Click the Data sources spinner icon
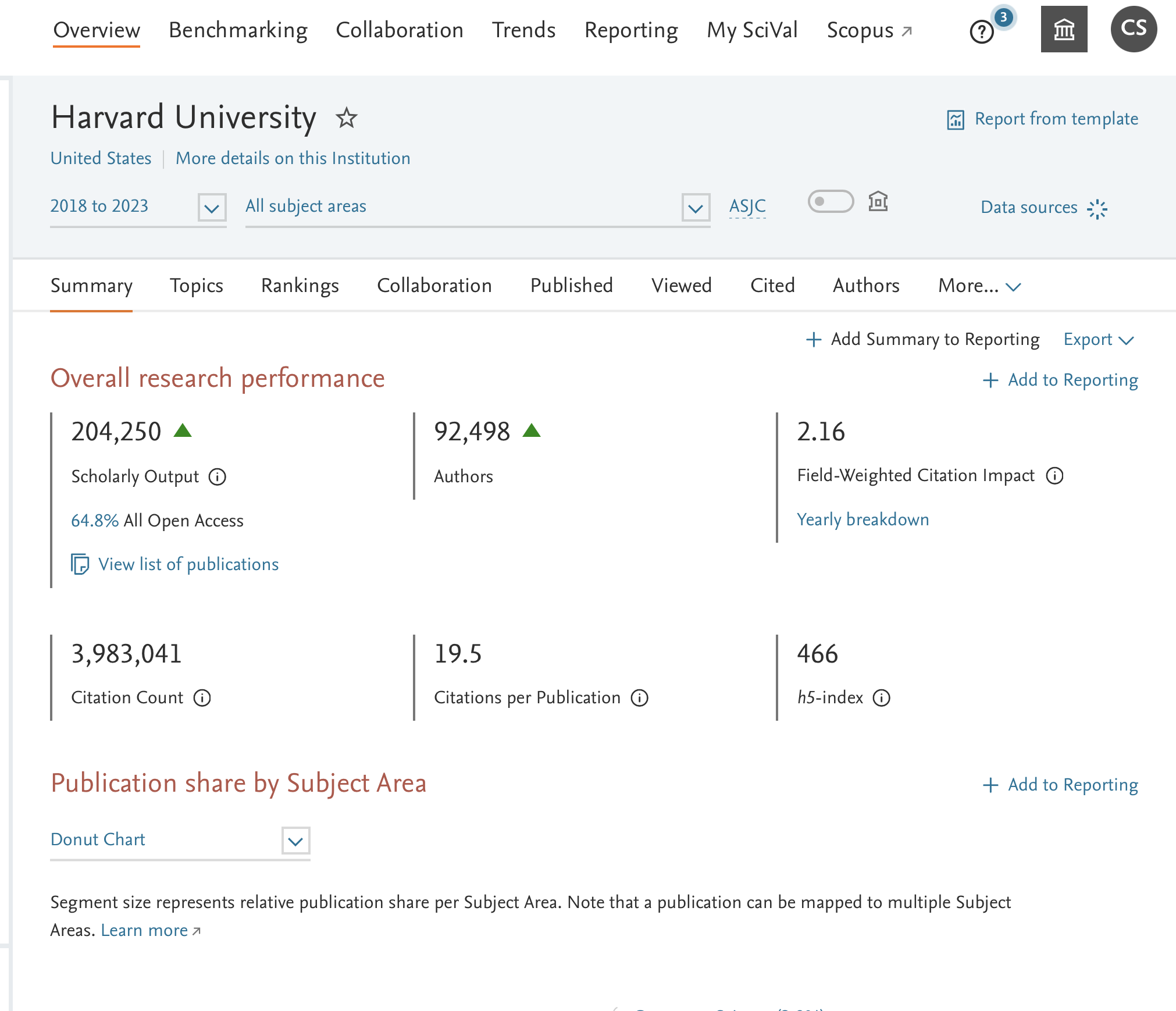 (x=1097, y=209)
